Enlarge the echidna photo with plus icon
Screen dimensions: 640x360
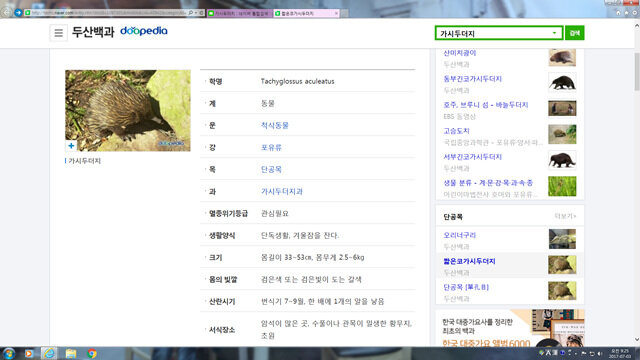click(71, 145)
